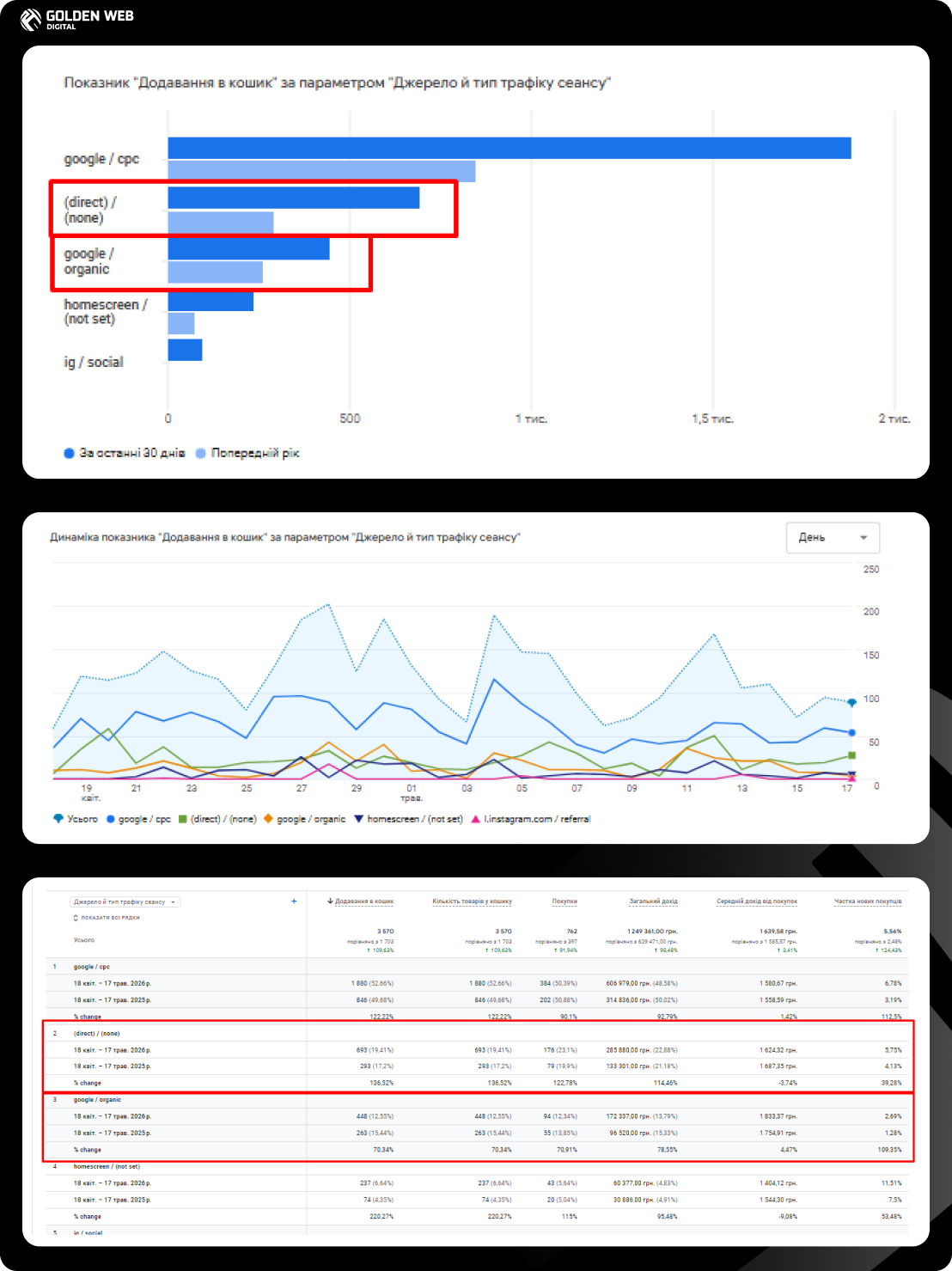Viewport: 952px width, 1271px height.
Task: Click the line chart title 'Динаміка показника'
Action: pos(285,537)
